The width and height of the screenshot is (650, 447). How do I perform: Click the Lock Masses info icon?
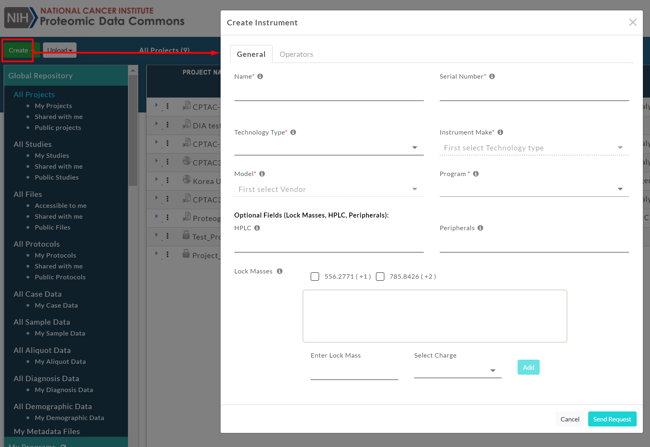279,271
